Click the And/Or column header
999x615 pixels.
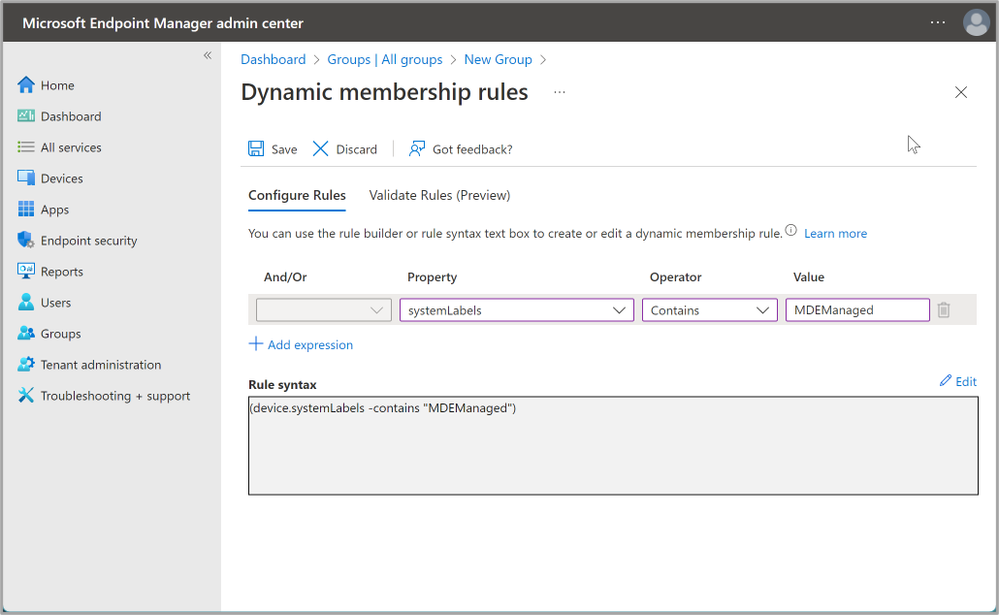[285, 277]
